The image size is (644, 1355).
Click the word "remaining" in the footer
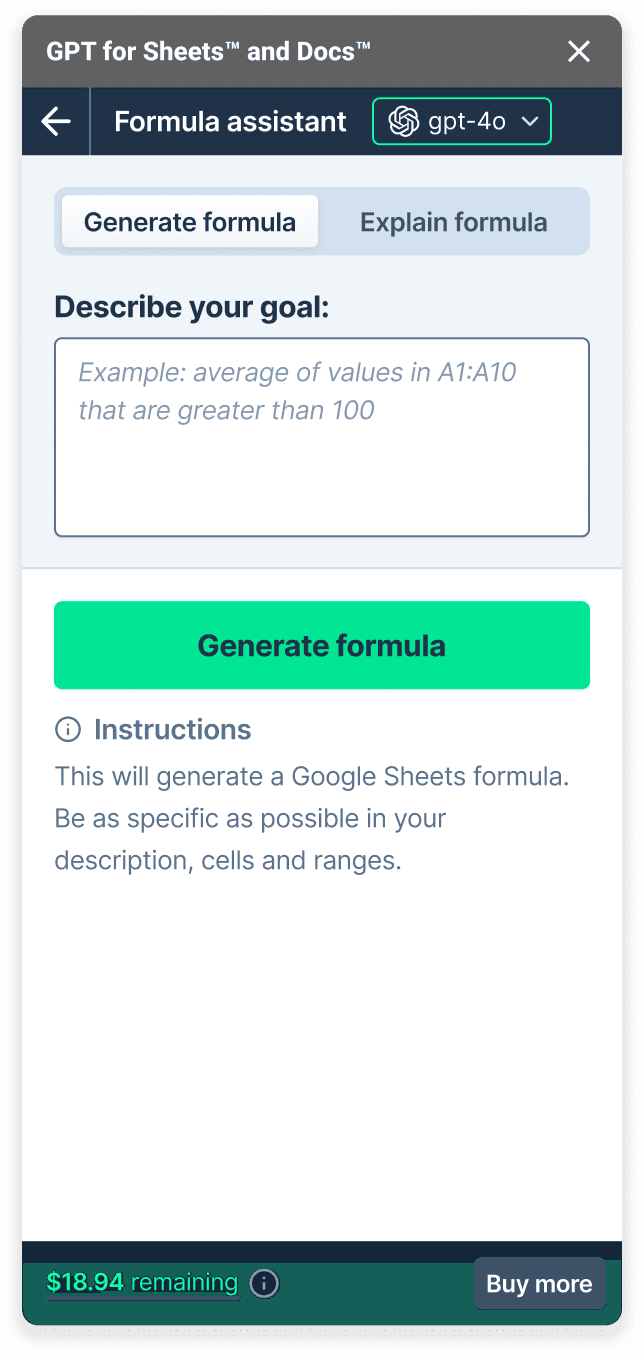(184, 1282)
